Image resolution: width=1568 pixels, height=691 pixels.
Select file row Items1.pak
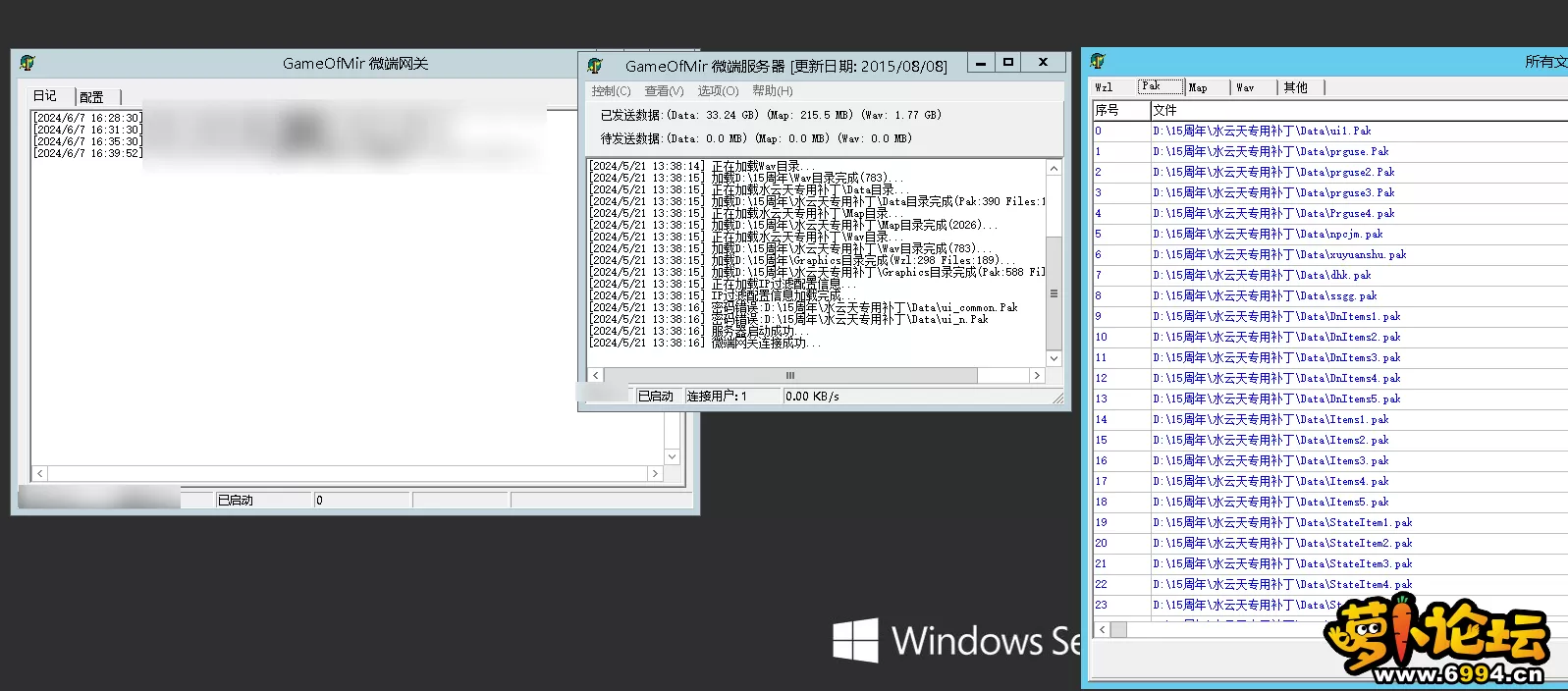1330,419
